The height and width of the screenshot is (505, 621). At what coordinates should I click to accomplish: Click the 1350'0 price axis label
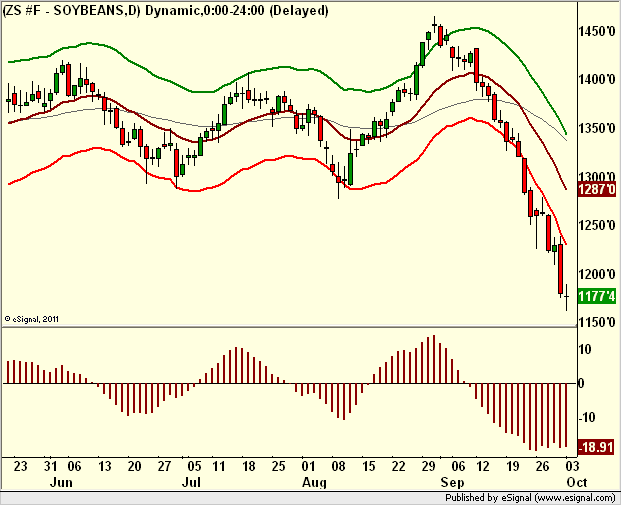[x=597, y=128]
